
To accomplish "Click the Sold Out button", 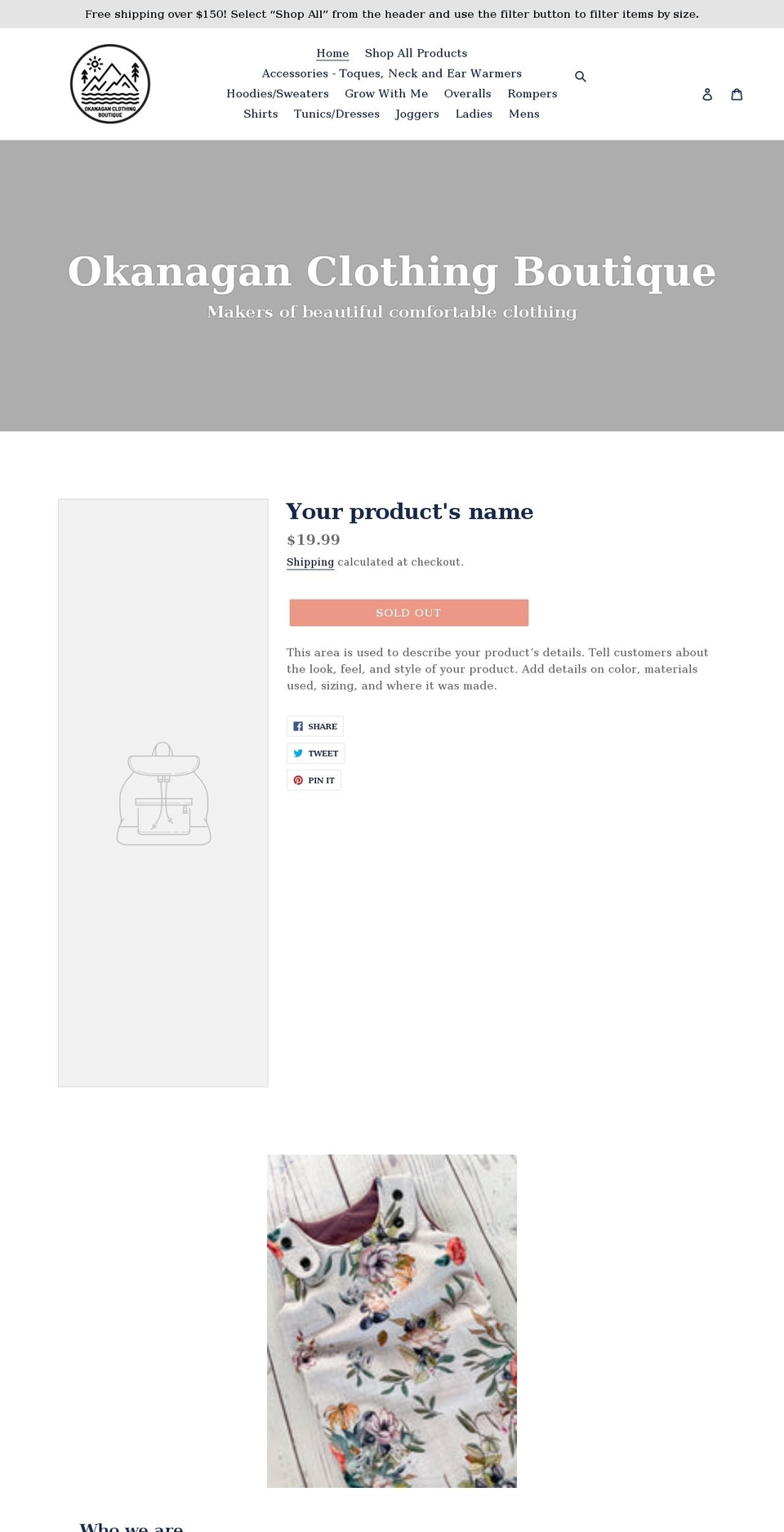I will tap(408, 613).
